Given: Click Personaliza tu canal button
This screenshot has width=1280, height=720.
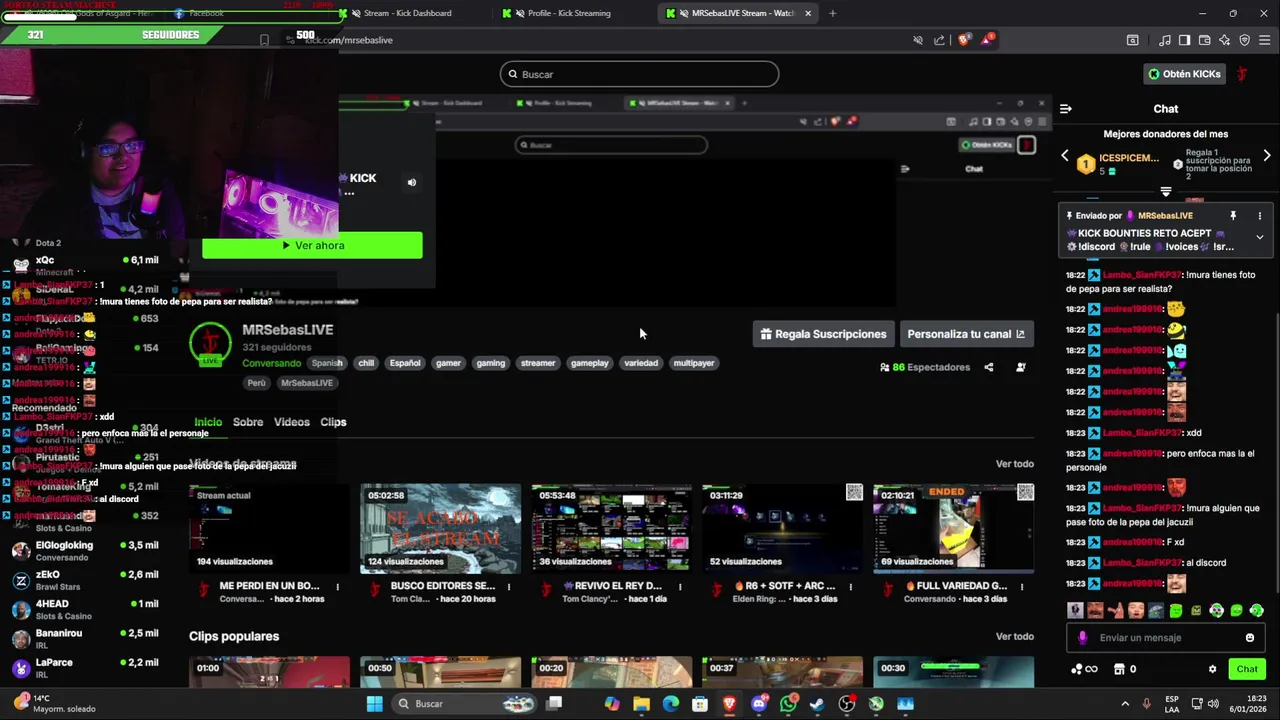Looking at the screenshot, I should coord(966,334).
